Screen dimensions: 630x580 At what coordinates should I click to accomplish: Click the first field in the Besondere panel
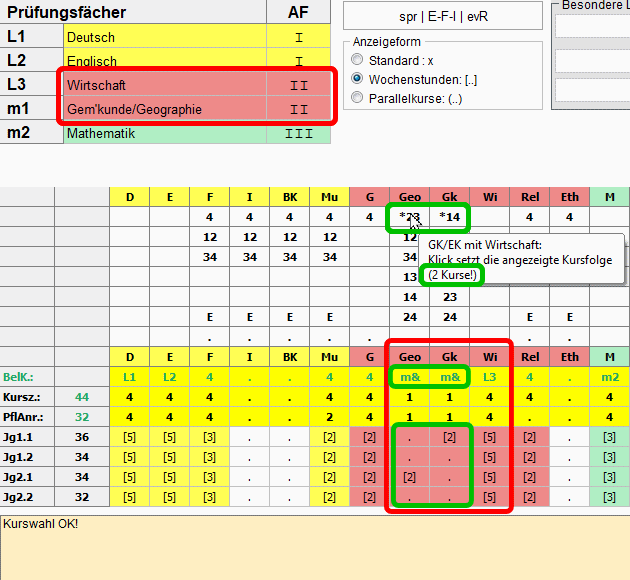point(592,26)
